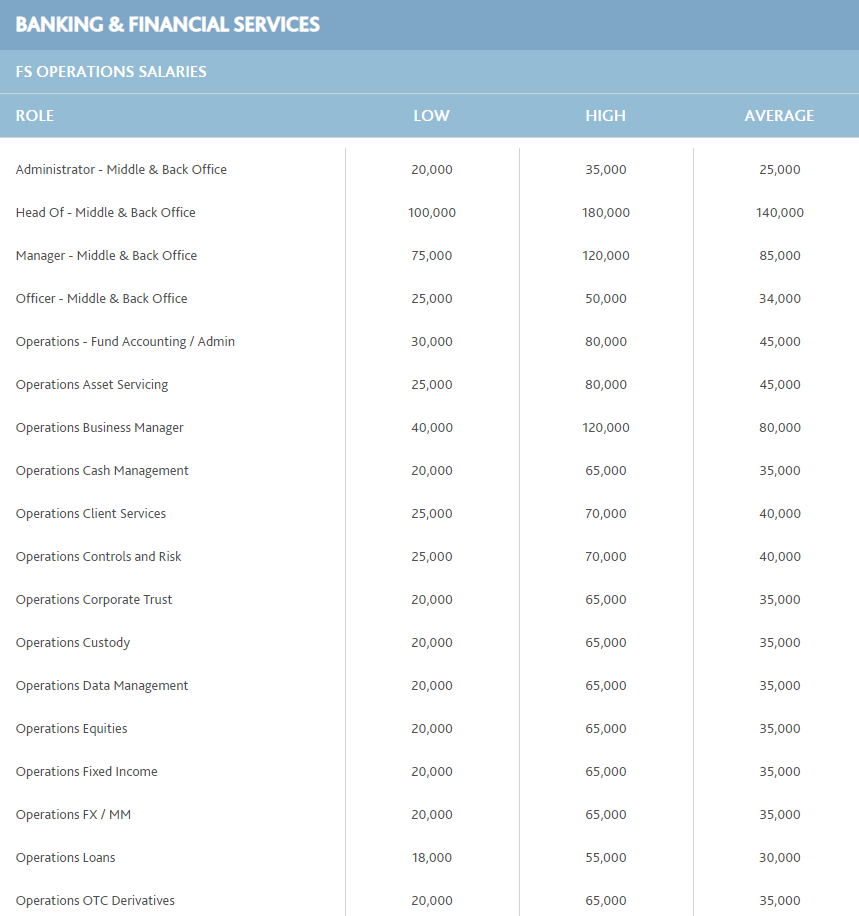Select 'Operations - Fund Accounting / Admin' role
Screen dimensions: 859x916
[x=125, y=342]
